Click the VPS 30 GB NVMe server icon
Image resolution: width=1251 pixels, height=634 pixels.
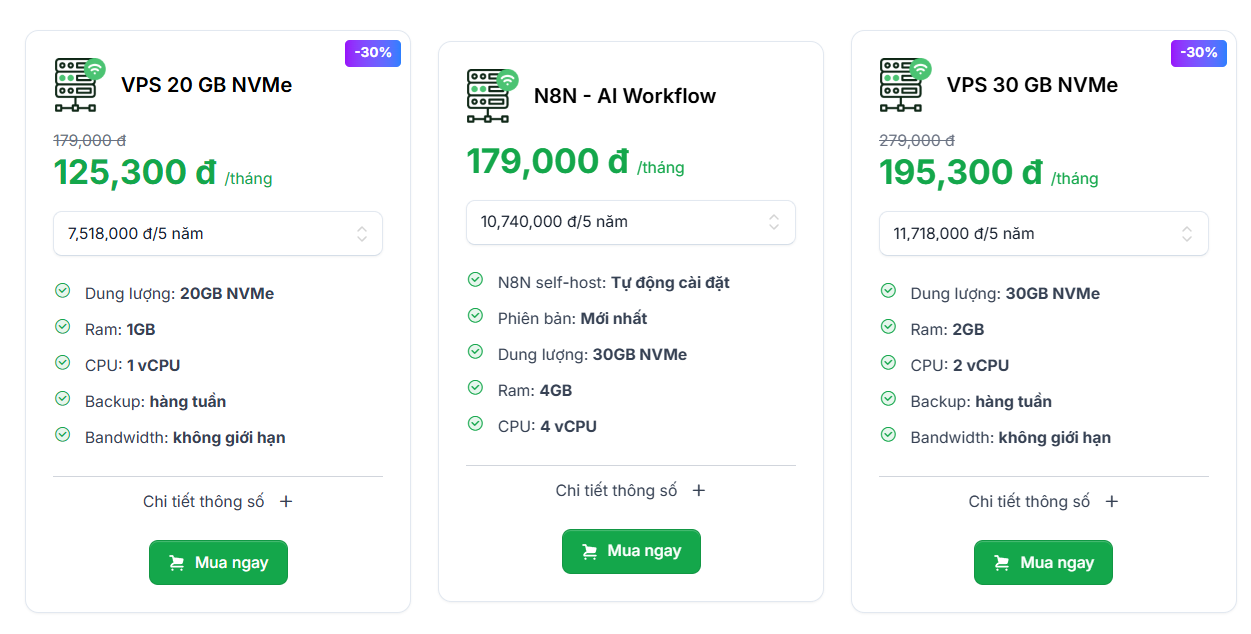[x=905, y=85]
